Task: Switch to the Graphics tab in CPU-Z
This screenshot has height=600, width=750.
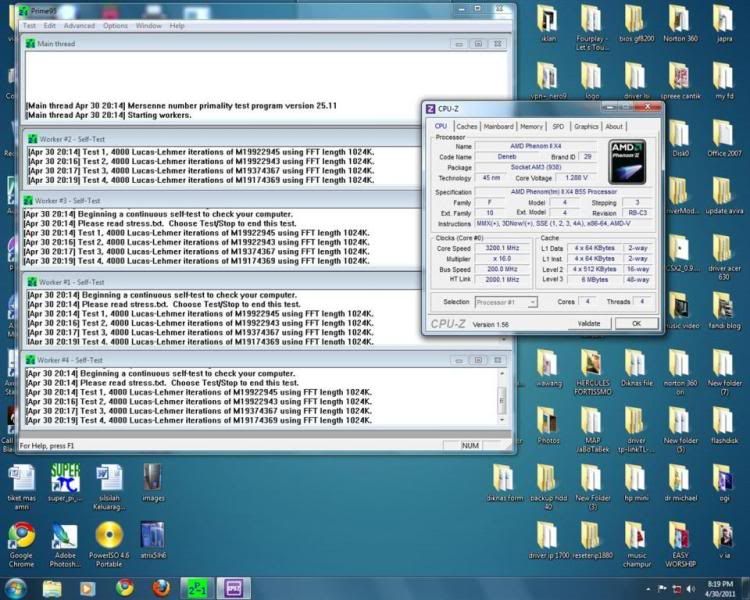Action: tap(586, 126)
